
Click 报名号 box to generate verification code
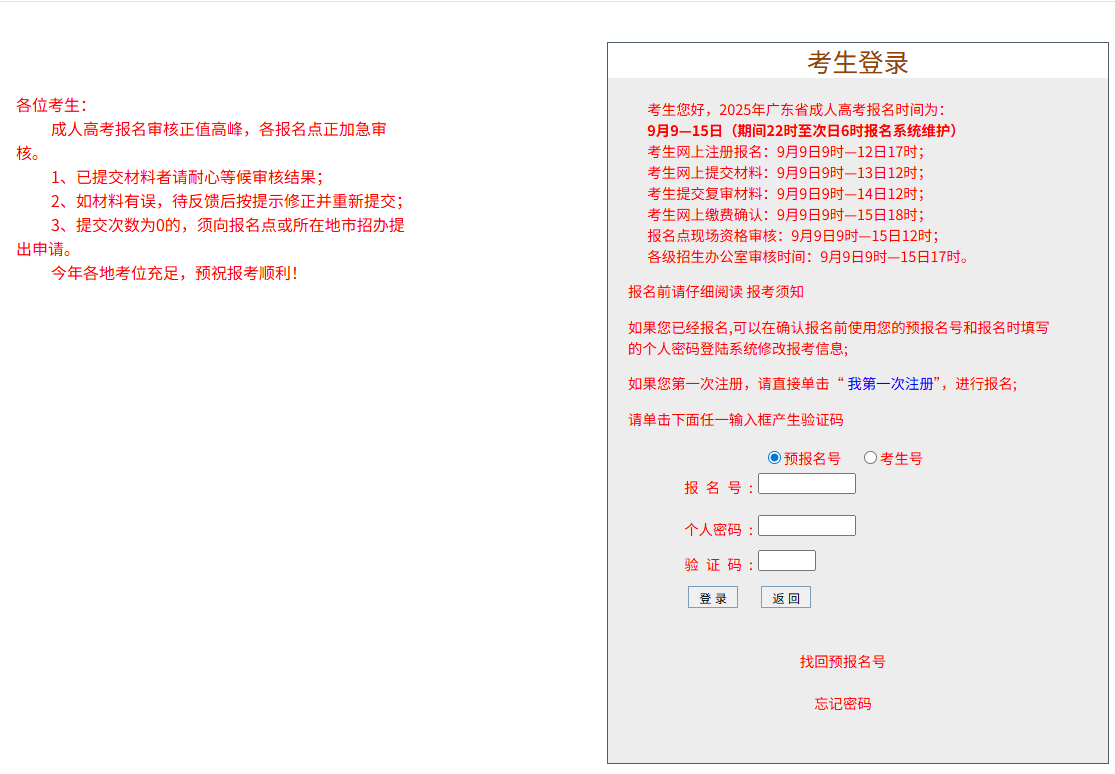(807, 483)
